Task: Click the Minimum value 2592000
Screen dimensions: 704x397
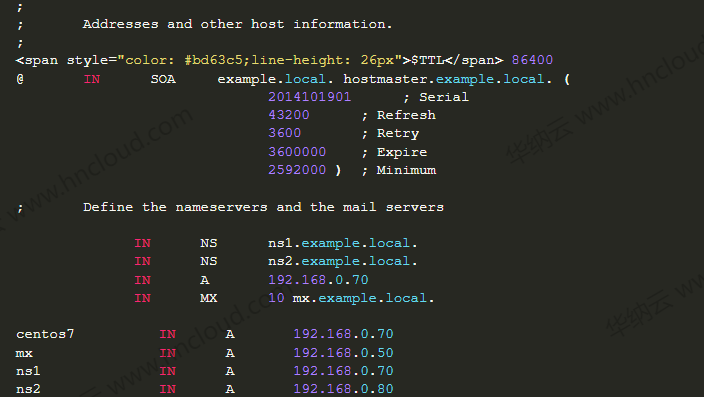Action: (297, 170)
